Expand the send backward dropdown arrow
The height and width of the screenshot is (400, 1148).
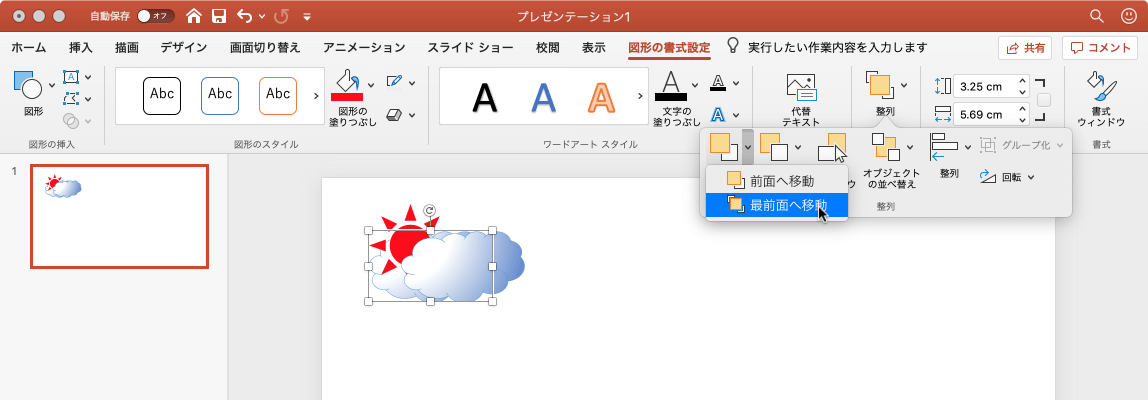[797, 147]
